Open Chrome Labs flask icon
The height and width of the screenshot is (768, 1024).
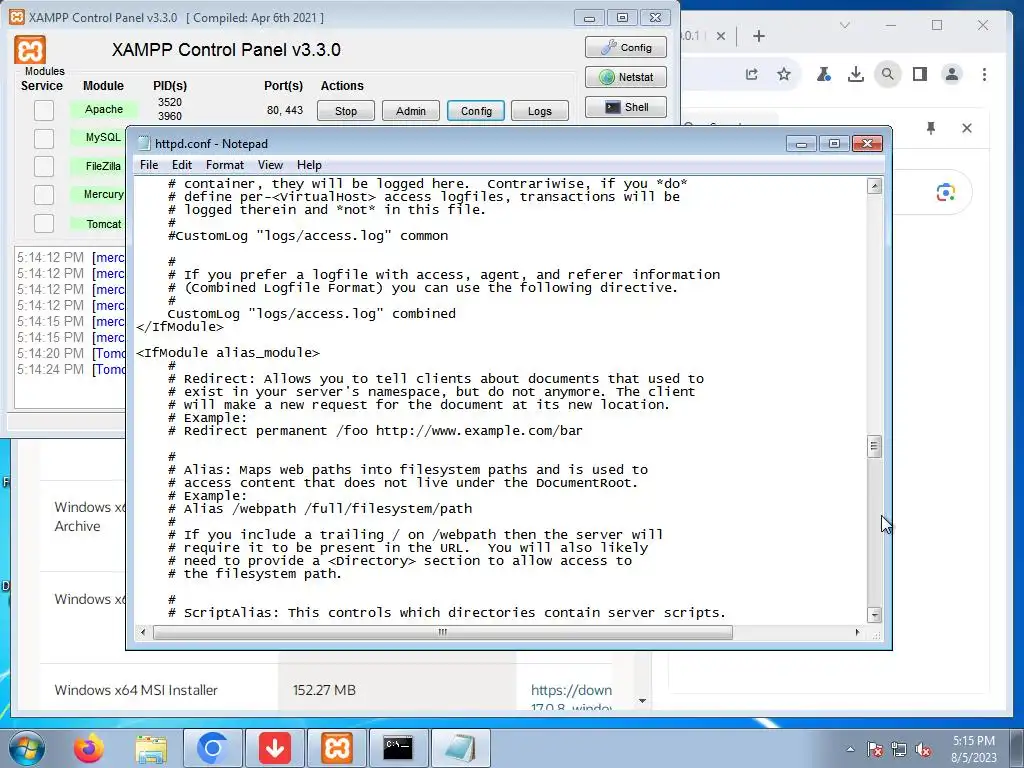(824, 74)
